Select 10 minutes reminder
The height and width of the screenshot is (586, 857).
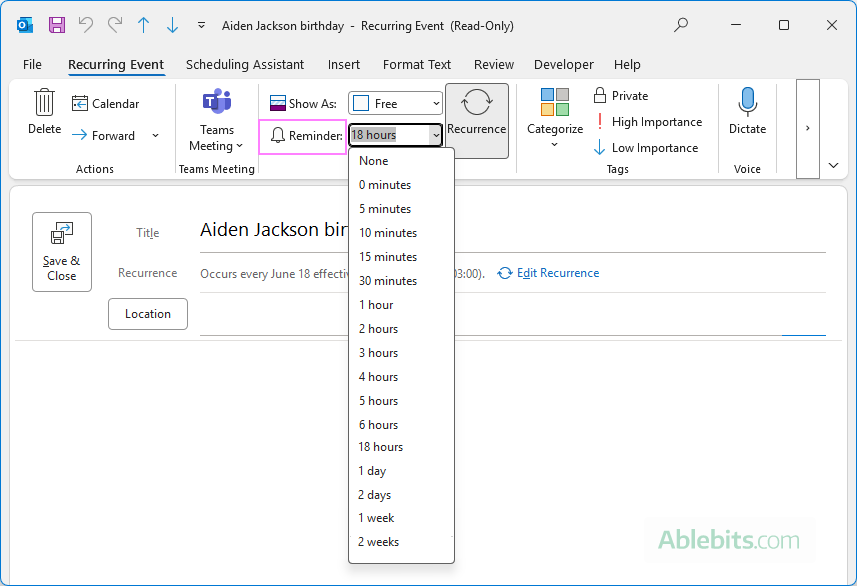coord(401,233)
